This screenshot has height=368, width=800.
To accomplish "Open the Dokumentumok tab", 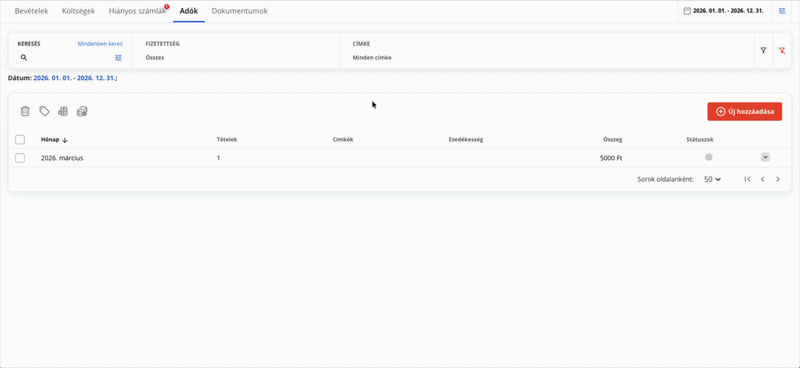I will 239,11.
